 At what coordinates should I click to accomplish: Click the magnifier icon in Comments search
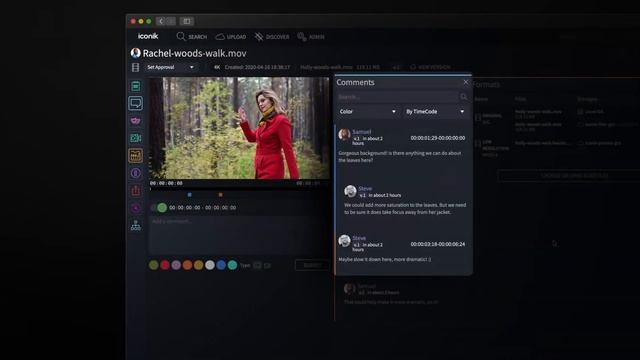464,97
